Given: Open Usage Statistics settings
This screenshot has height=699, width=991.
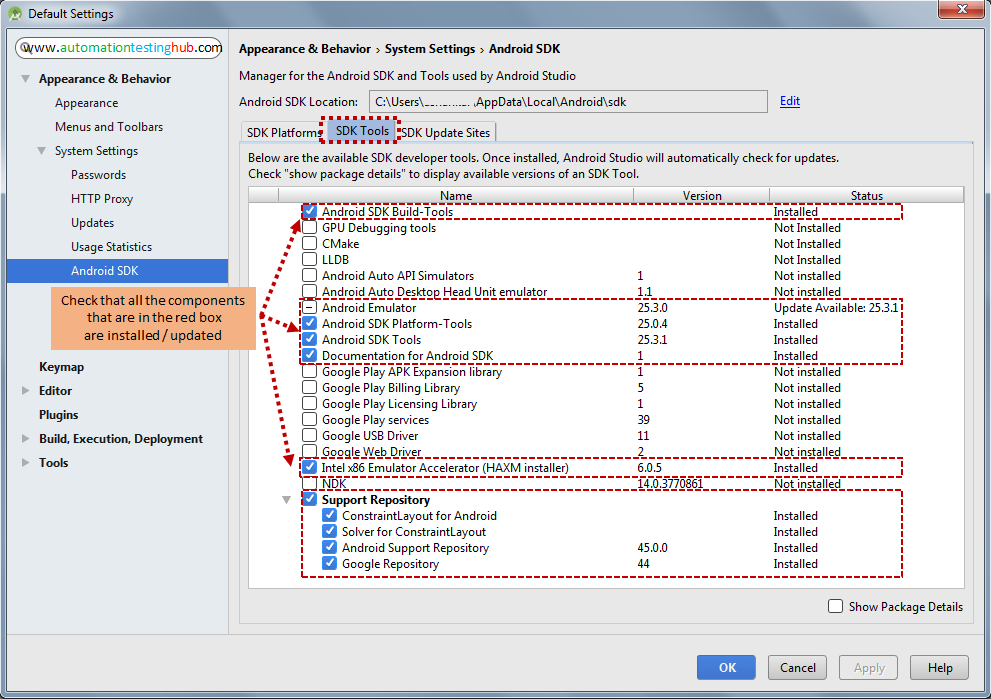Looking at the screenshot, I should pos(111,247).
